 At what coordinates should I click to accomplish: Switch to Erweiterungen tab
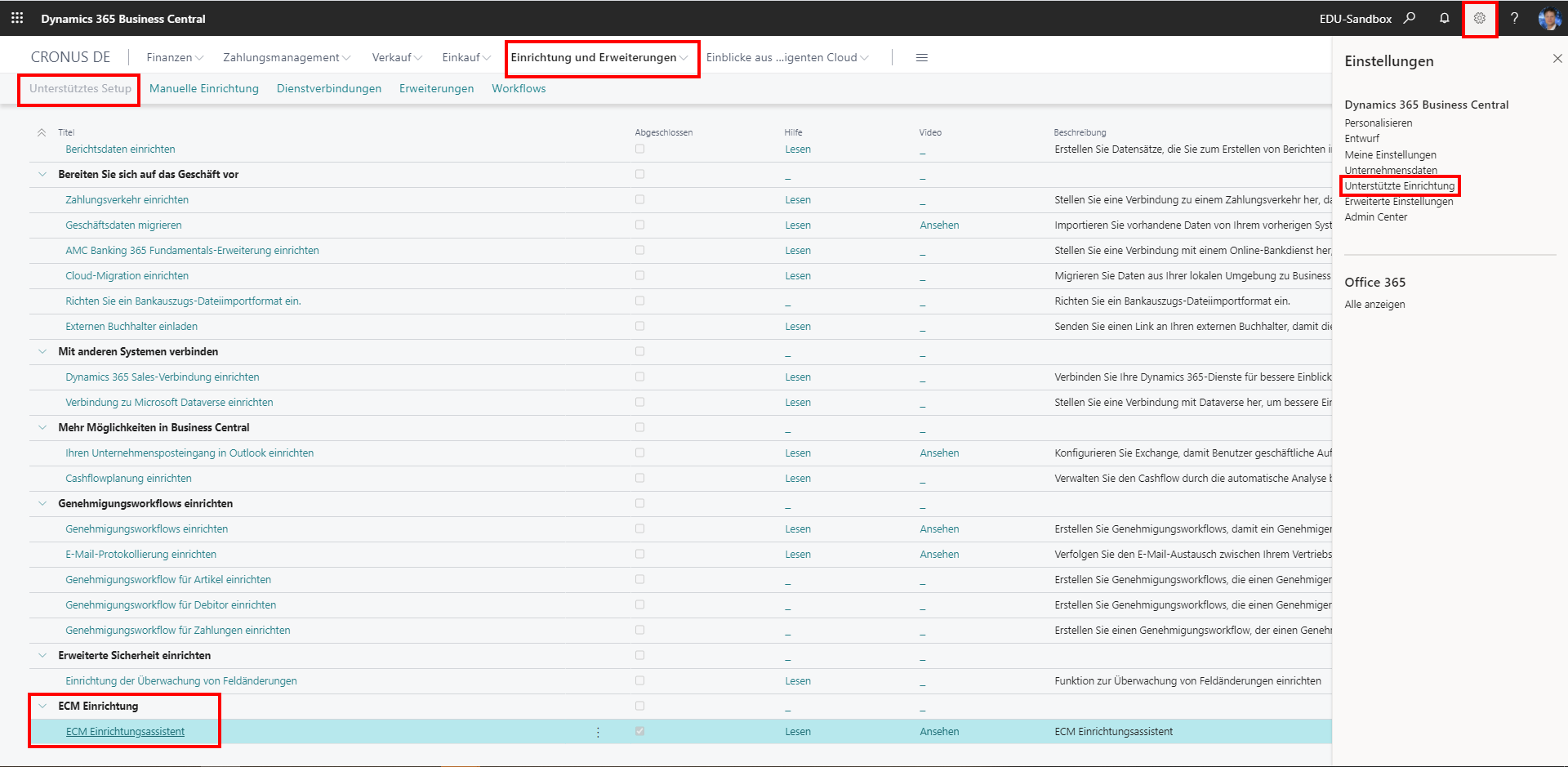click(x=436, y=88)
